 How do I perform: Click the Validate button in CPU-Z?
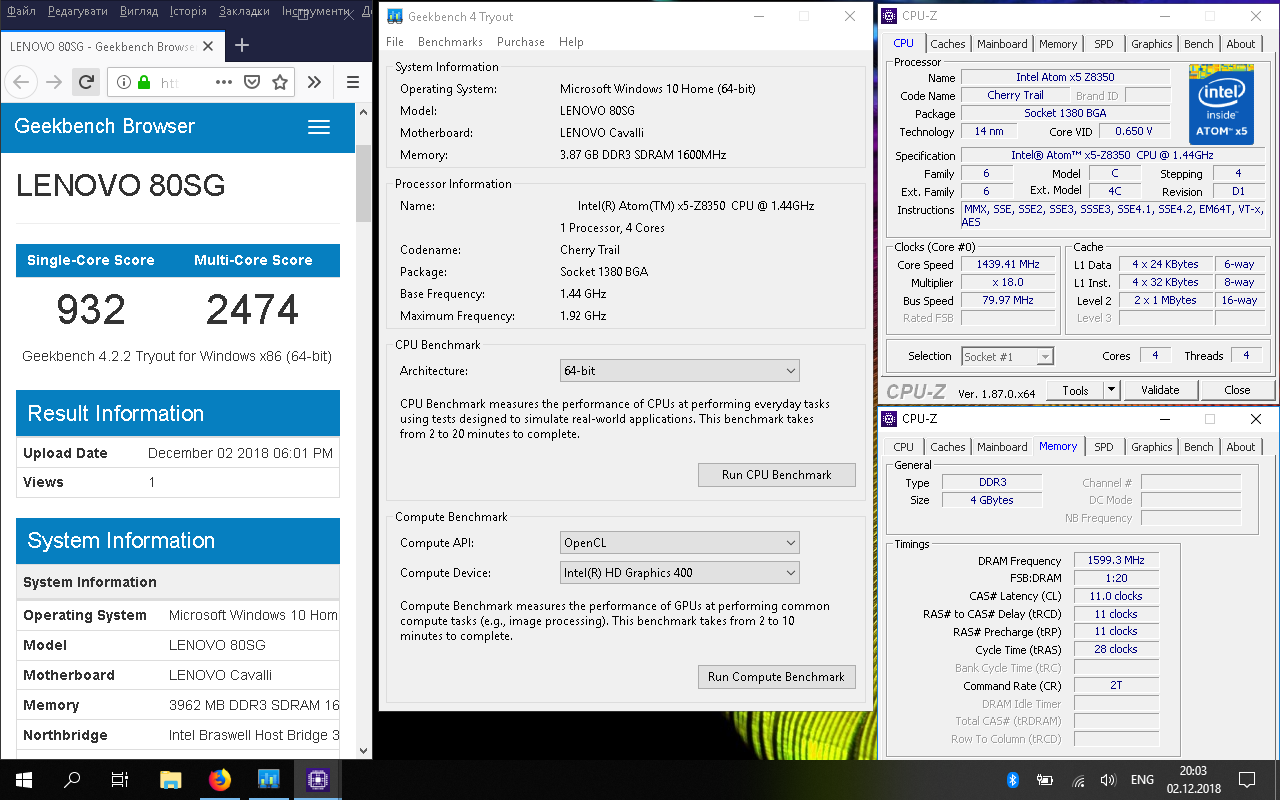pyautogui.click(x=1160, y=390)
